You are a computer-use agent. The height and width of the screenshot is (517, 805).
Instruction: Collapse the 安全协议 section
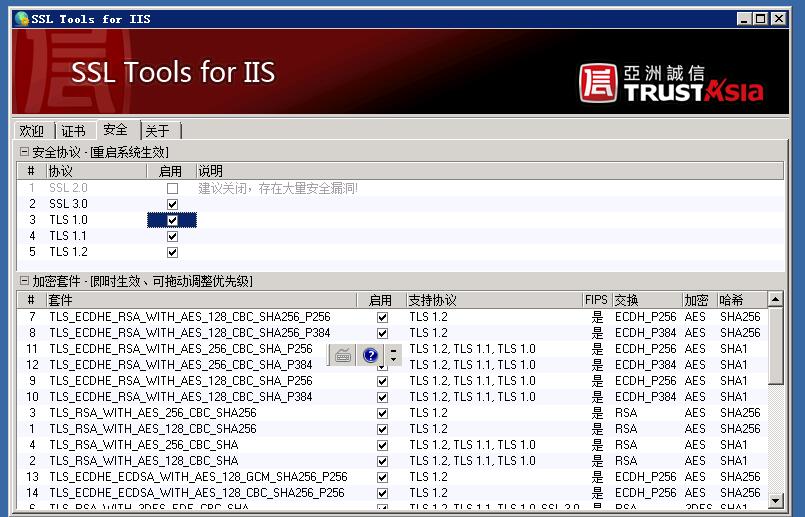point(25,152)
